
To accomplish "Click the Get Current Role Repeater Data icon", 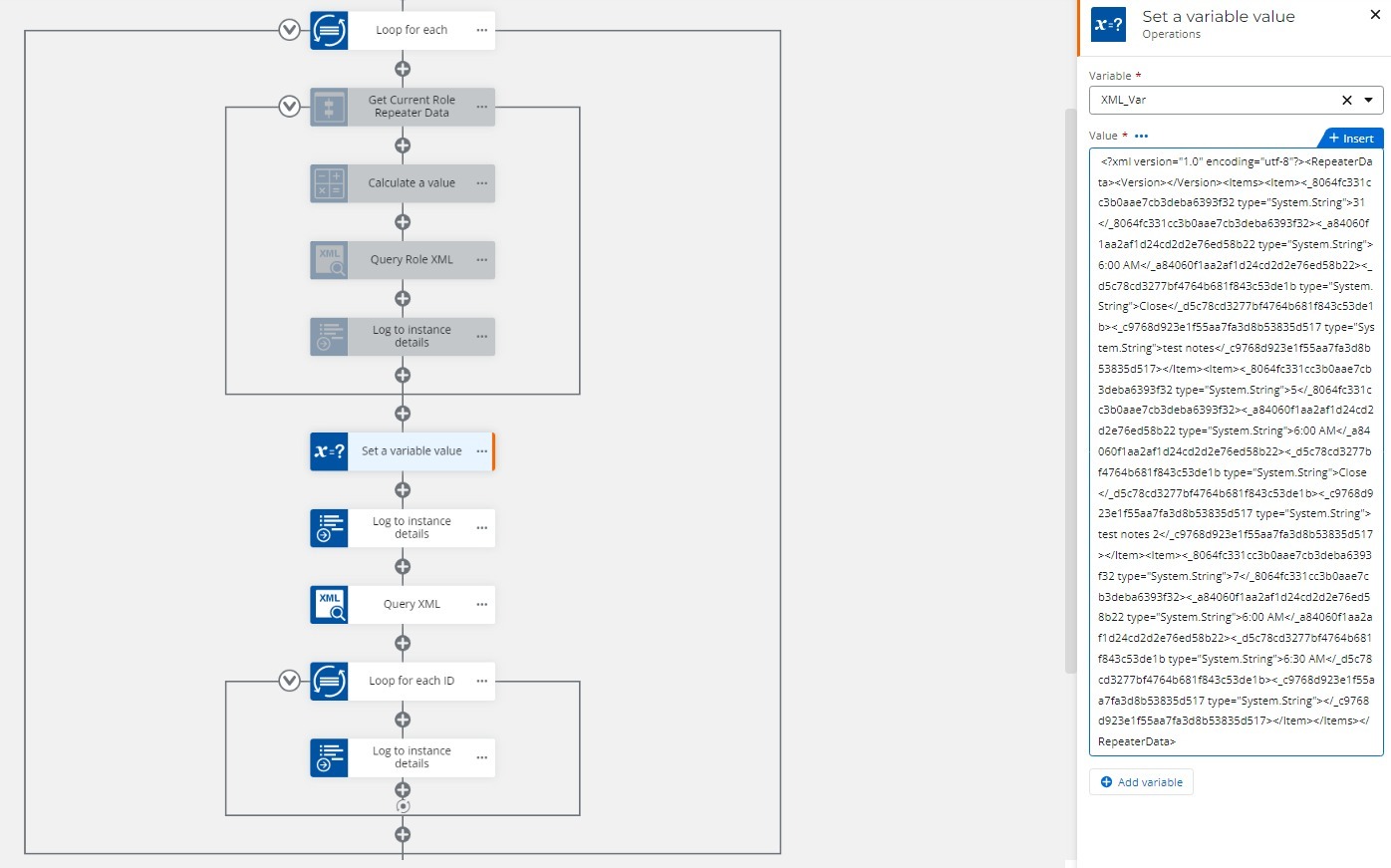I will (x=329, y=107).
